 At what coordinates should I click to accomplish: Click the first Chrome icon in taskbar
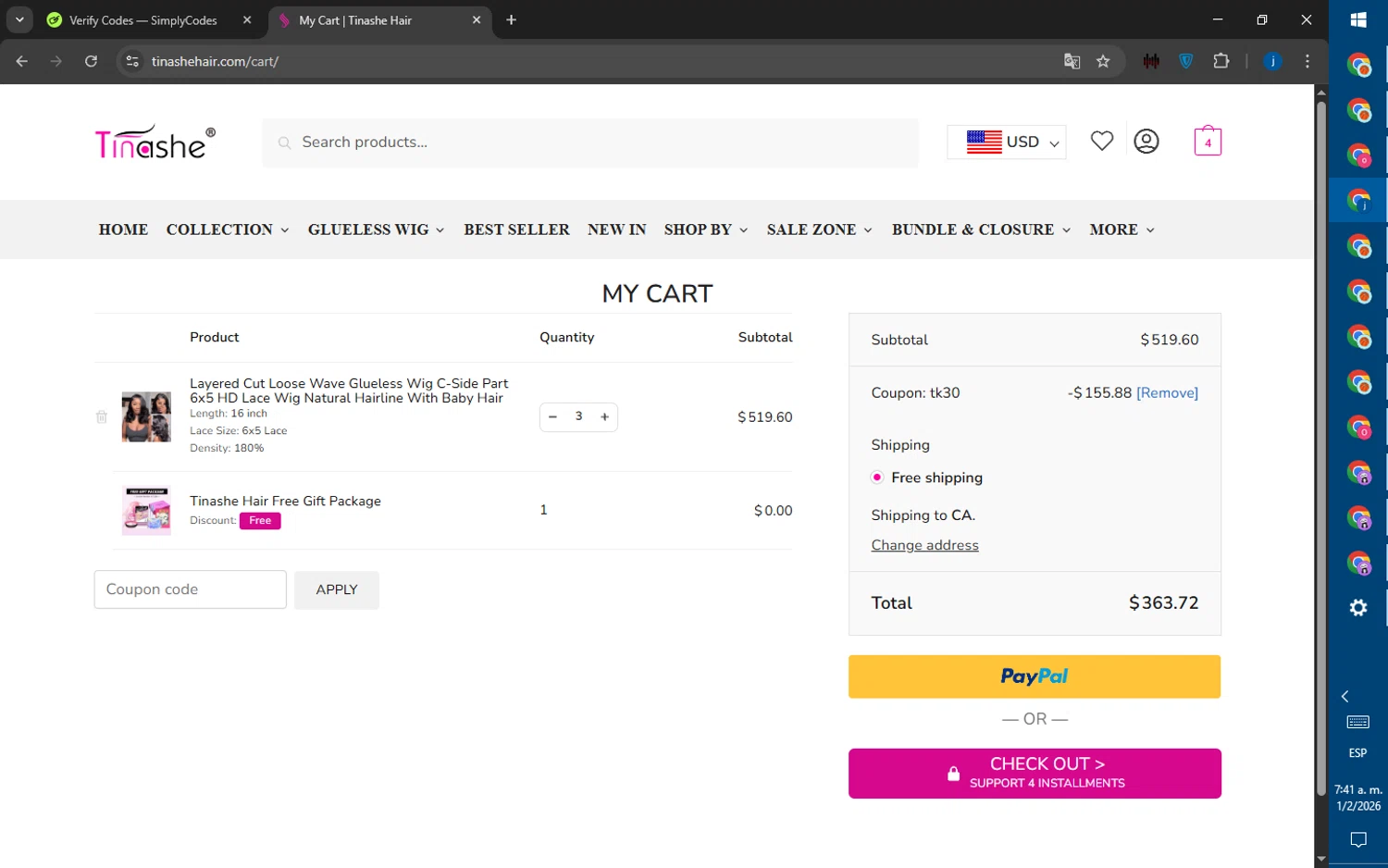click(1358, 65)
